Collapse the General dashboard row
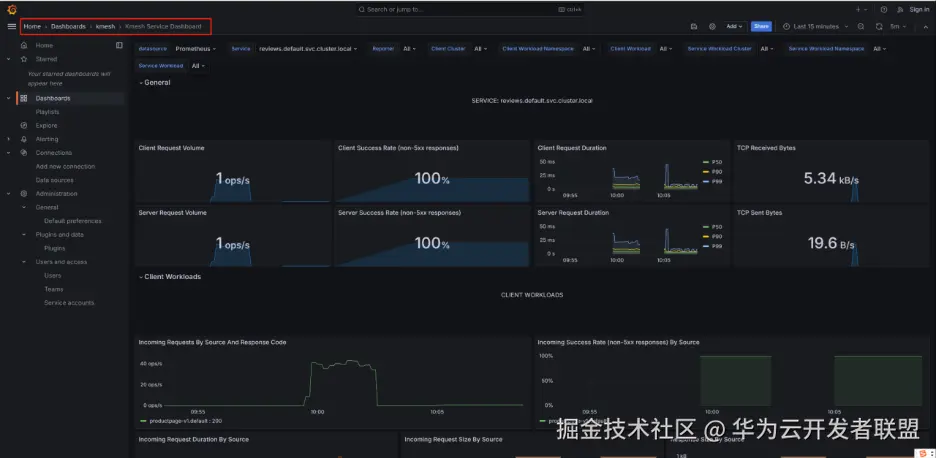This screenshot has height=458, width=936. click(x=155, y=82)
